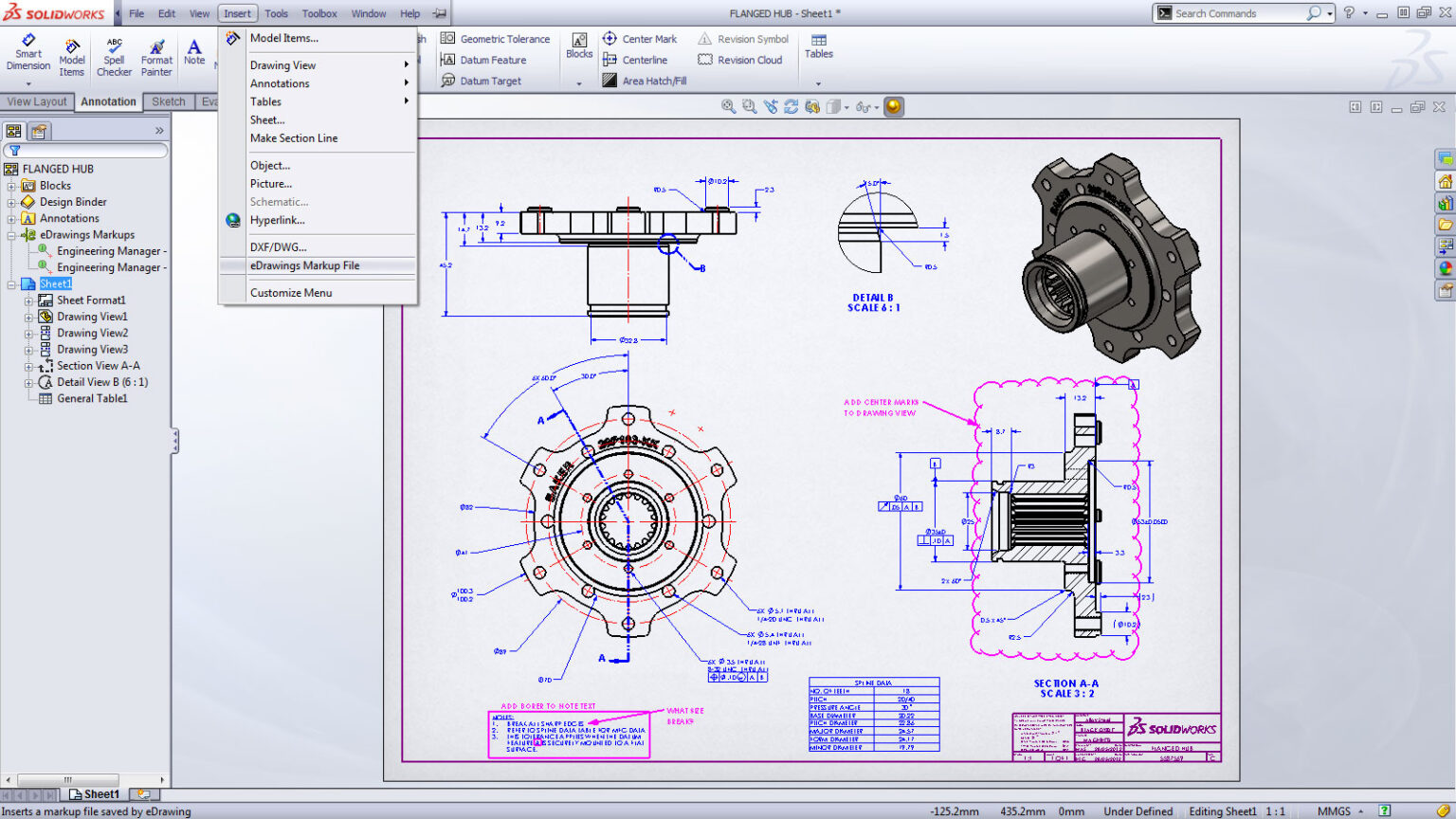Switch to the Sketch tab
The width and height of the screenshot is (1456, 819).
click(169, 101)
